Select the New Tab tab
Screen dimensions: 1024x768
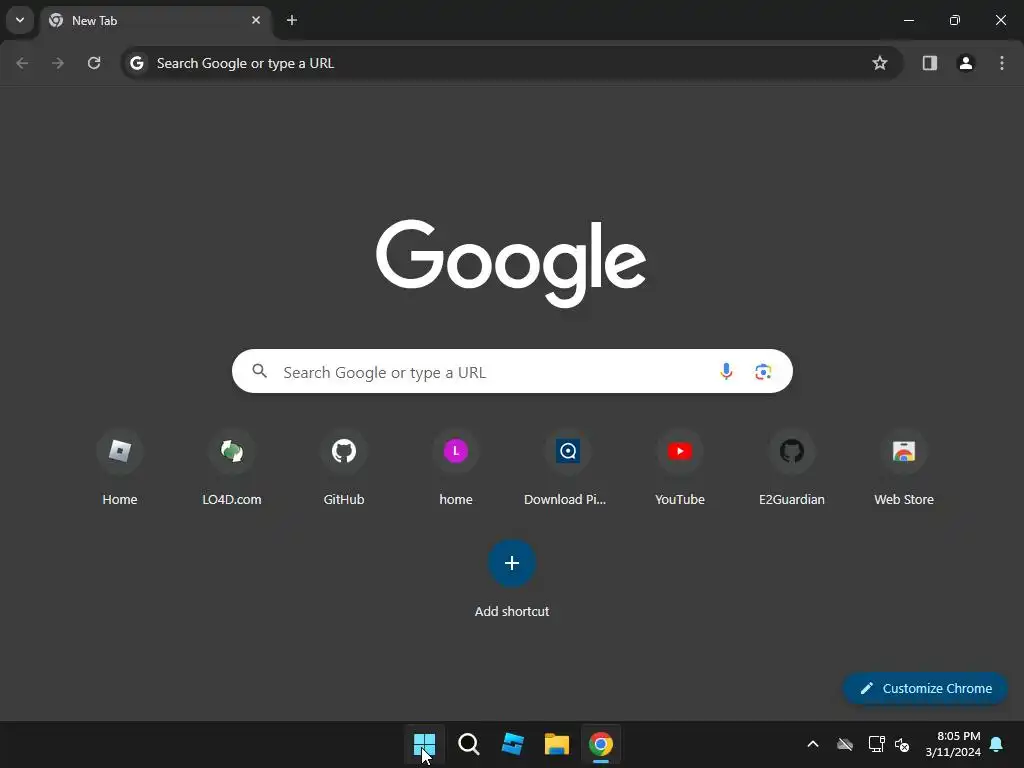(x=155, y=20)
